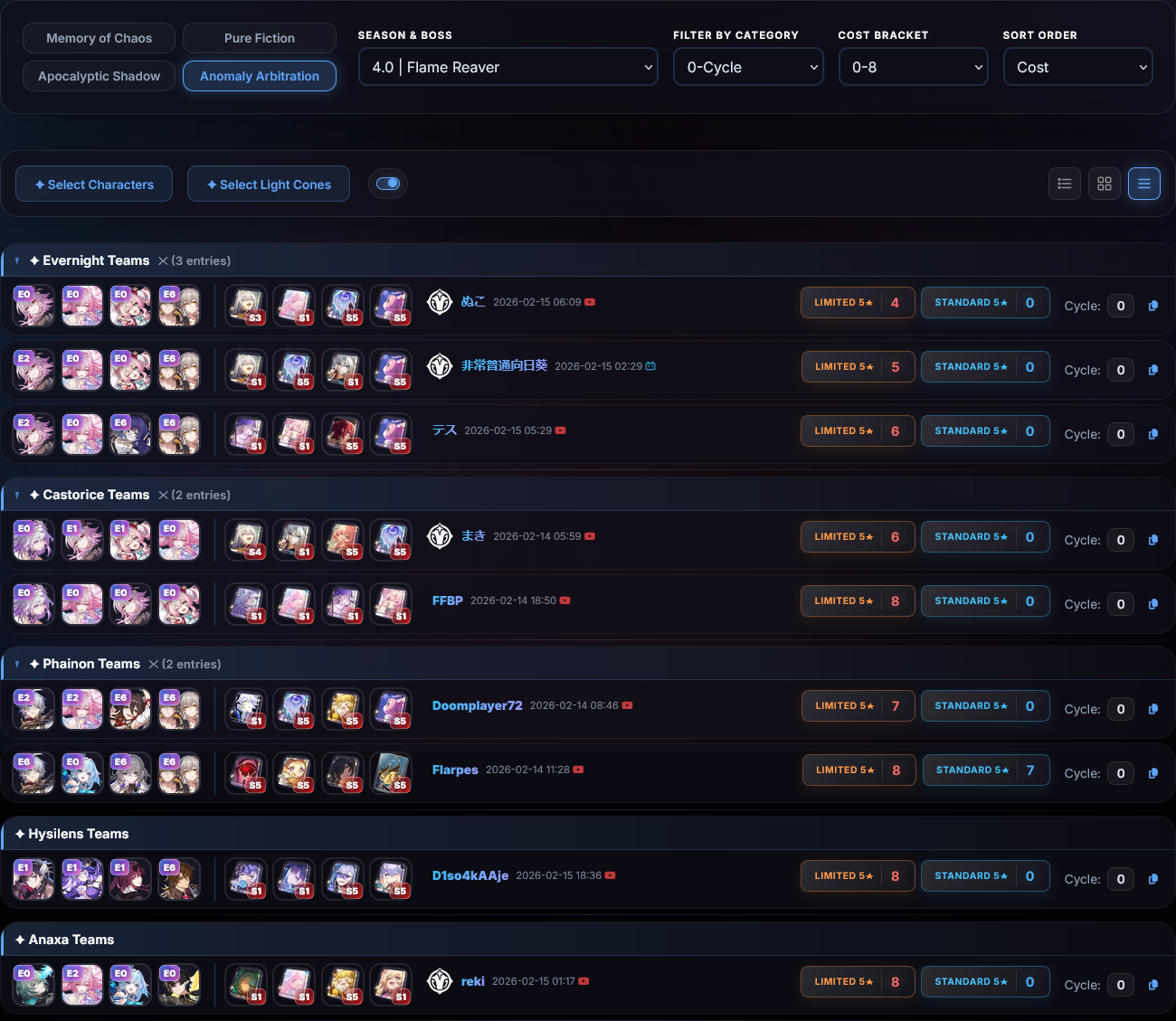Screen dimensions: 1176x1021
Task: Copy team icon in reki row
Action: tap(1153, 985)
